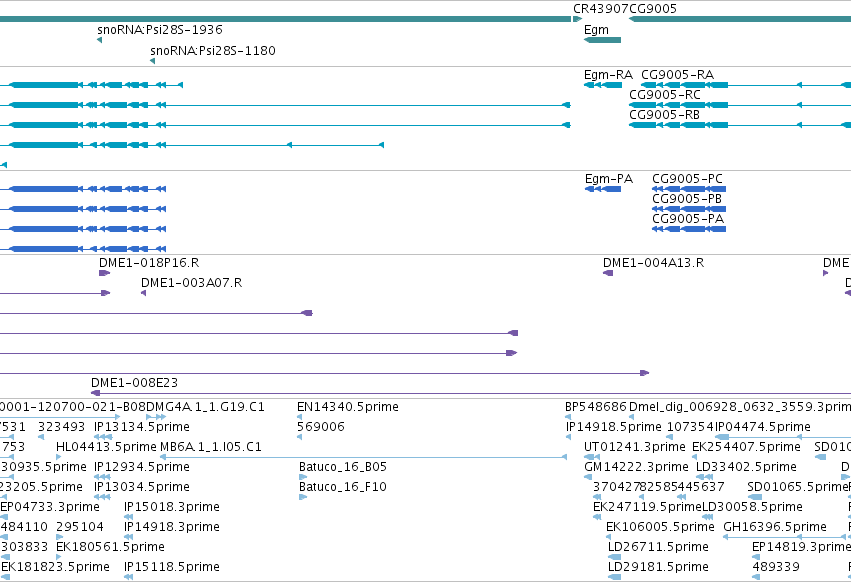The image size is (851, 582).
Task: Click the 303833 feature label
Action: click(24, 547)
